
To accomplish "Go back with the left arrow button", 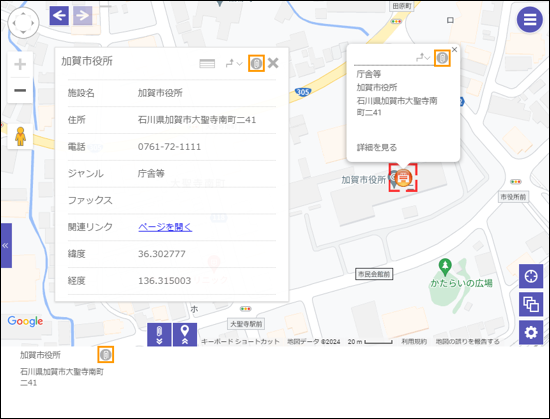I will point(59,15).
